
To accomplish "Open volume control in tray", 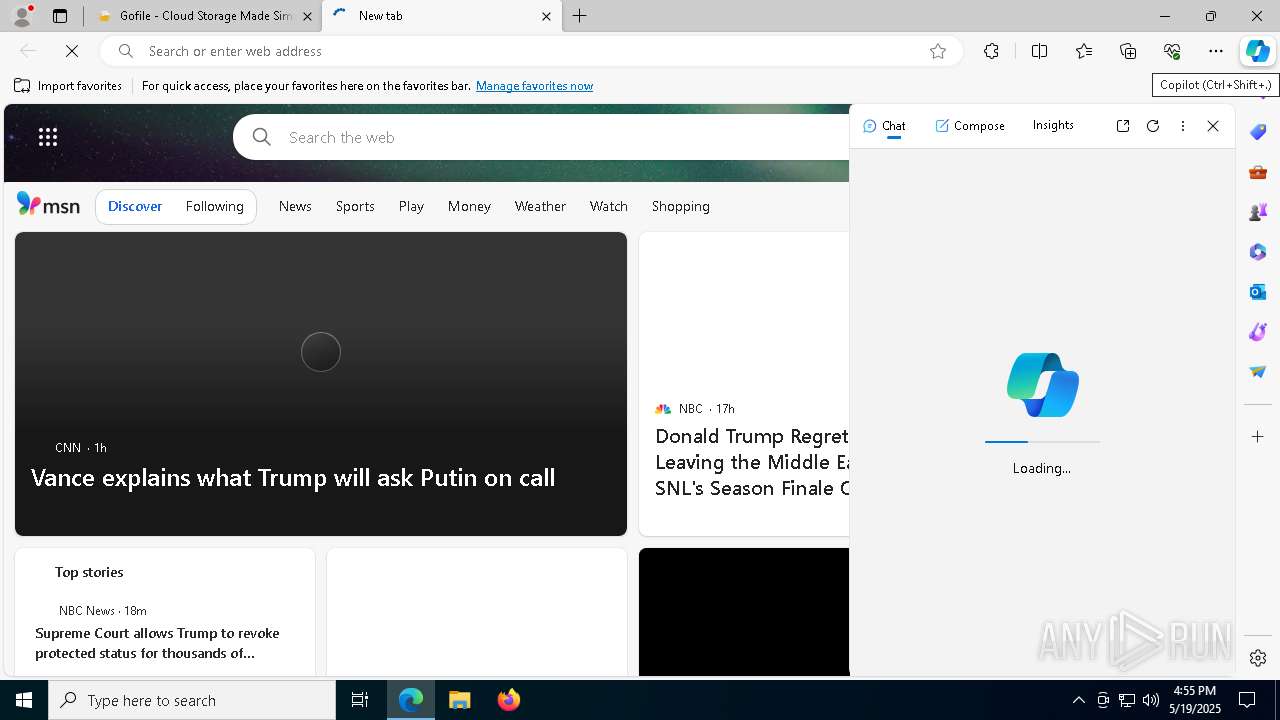I will [1151, 700].
